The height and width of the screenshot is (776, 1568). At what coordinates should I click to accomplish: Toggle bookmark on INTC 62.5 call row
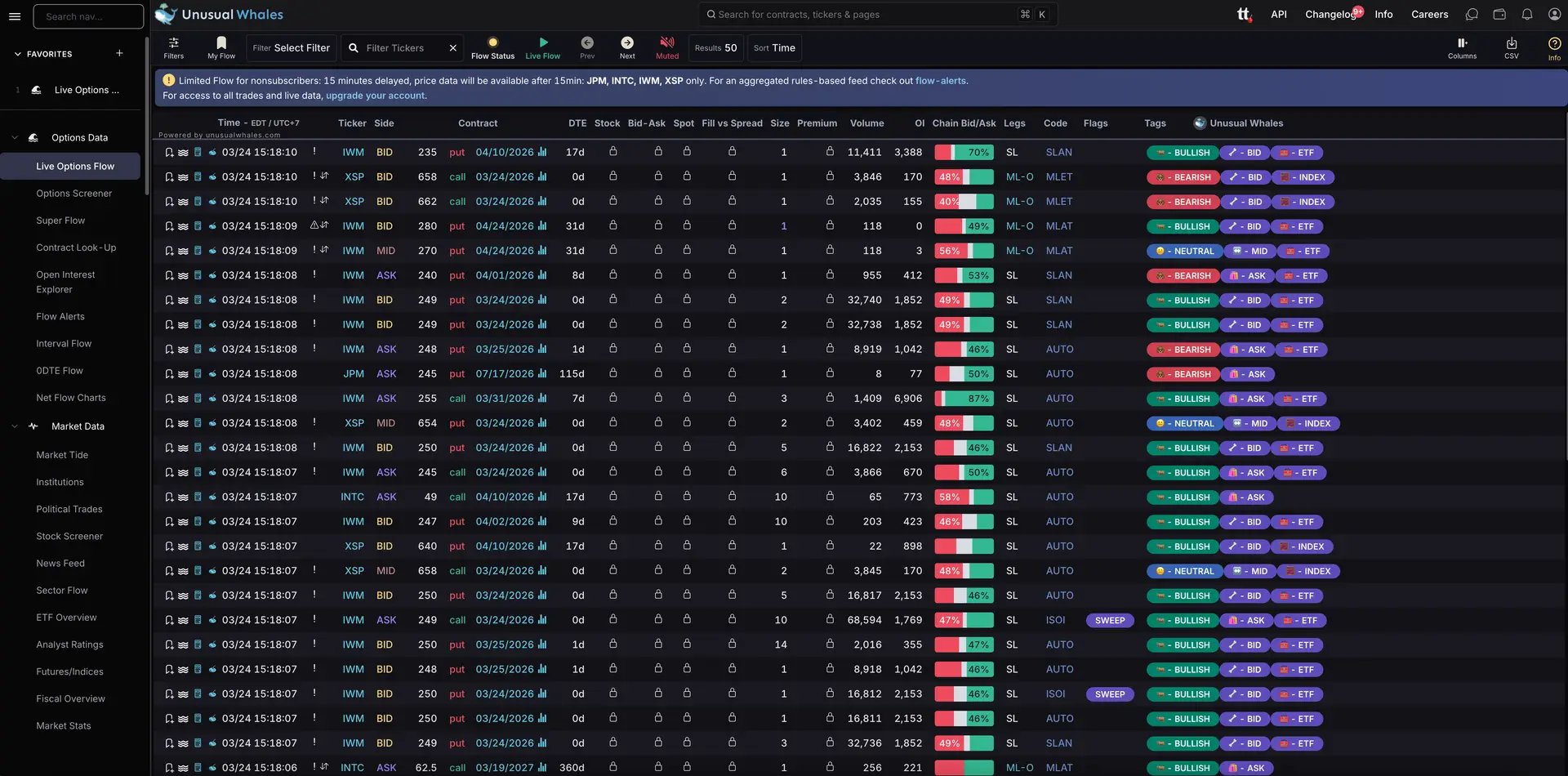[169, 768]
